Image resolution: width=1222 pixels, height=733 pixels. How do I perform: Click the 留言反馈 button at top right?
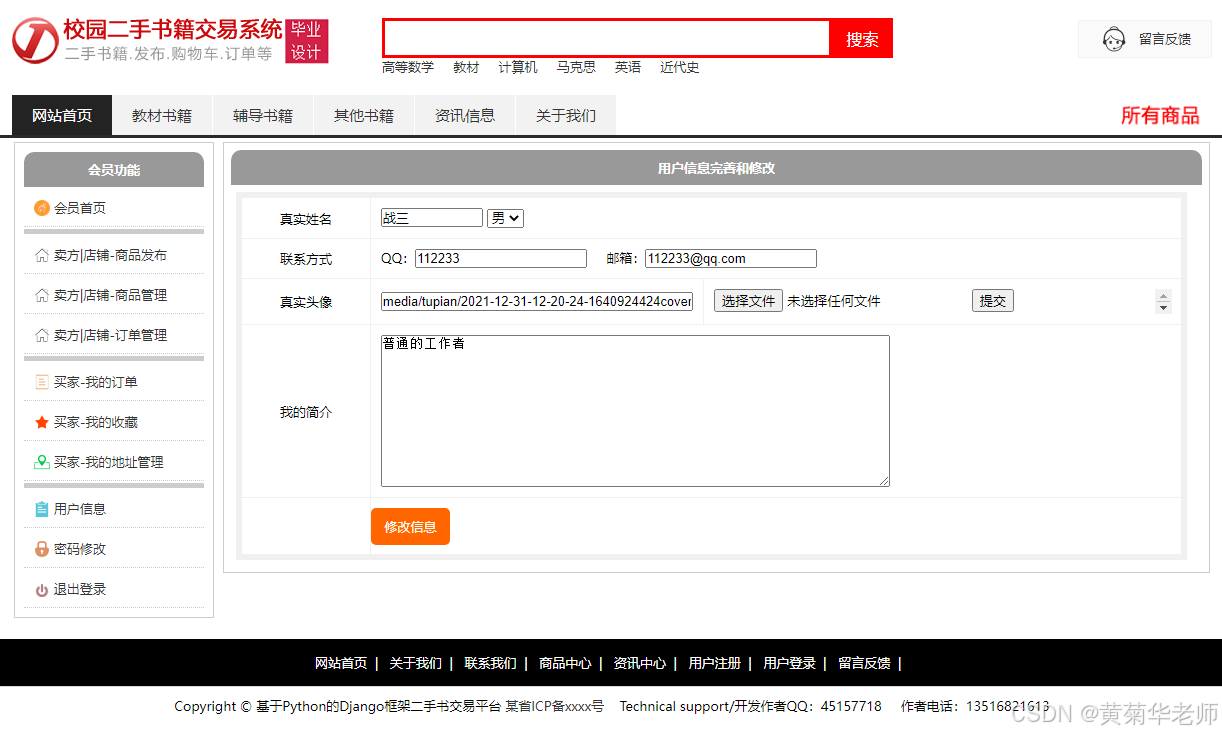click(1145, 39)
